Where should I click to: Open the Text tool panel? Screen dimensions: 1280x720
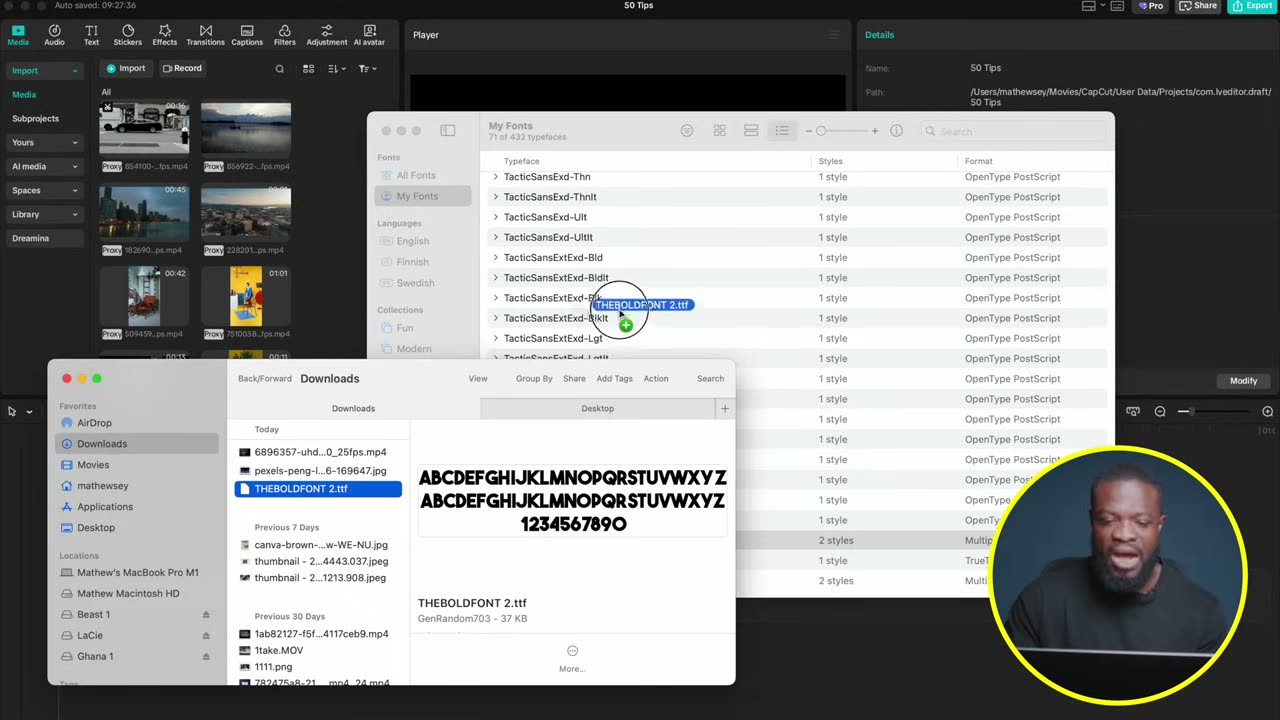91,35
